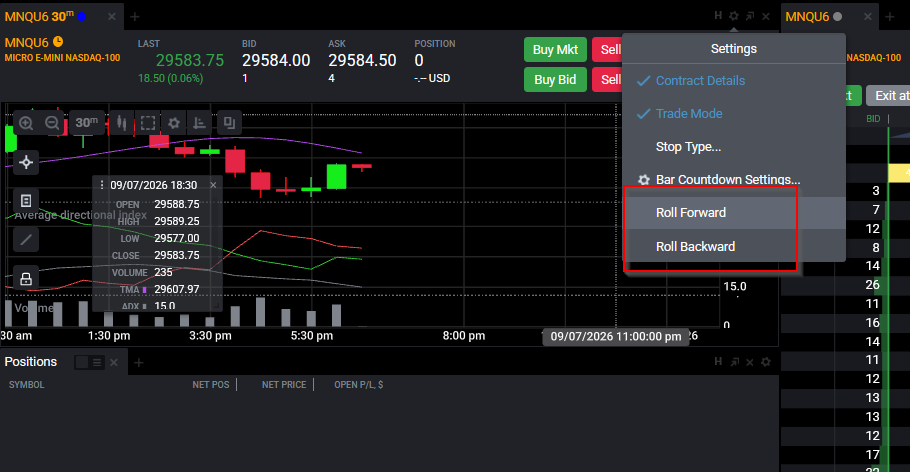The height and width of the screenshot is (472, 910).
Task: Enable the crosshair cursor tool
Action: coord(26,162)
